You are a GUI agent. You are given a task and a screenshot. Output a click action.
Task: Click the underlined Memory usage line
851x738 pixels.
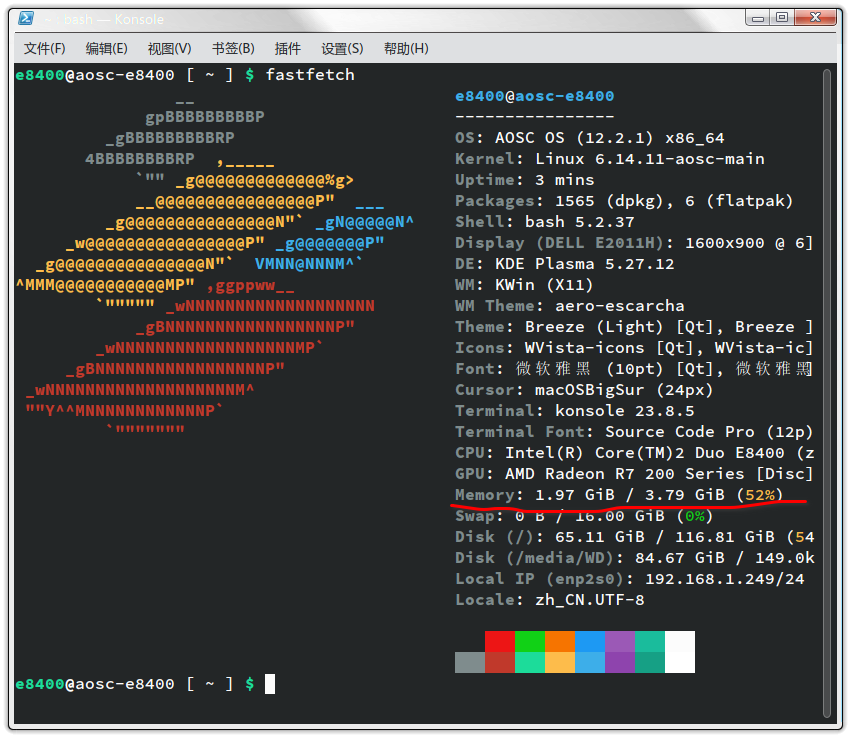click(x=619, y=495)
